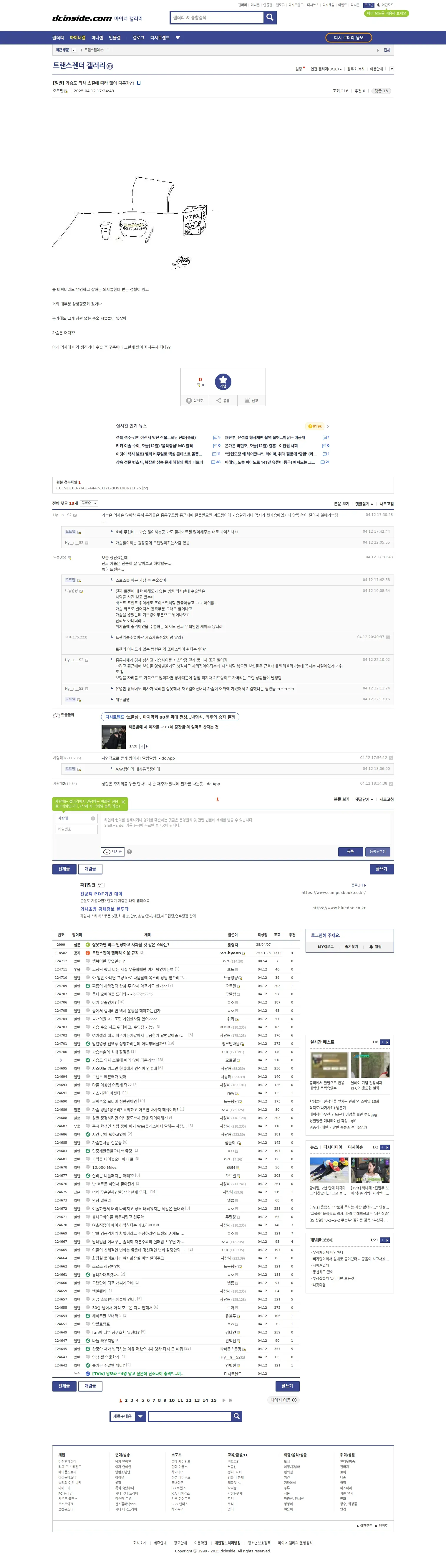Click the 글쓰기 button below comment form
Image resolution: width=446 pixels, height=1568 pixels.
tap(381, 869)
